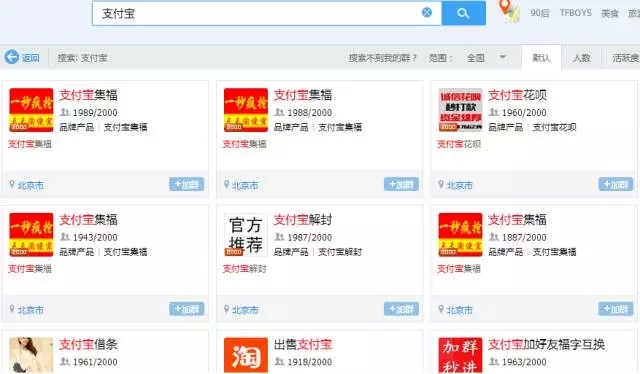Click the blue magnifier search button

(463, 13)
